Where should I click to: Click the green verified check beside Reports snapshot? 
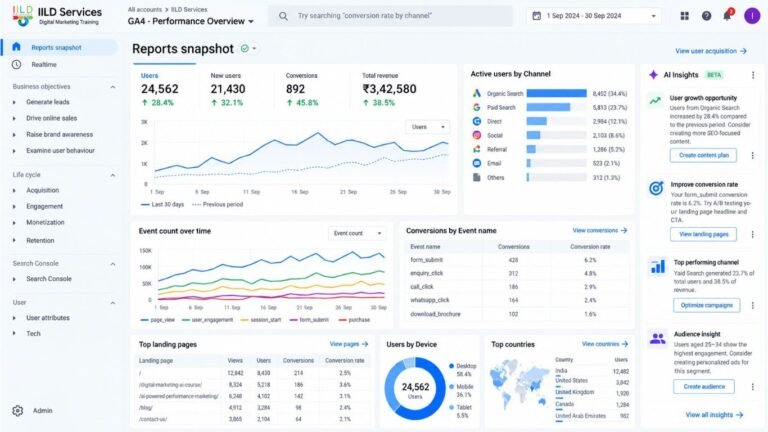pyautogui.click(x=244, y=48)
